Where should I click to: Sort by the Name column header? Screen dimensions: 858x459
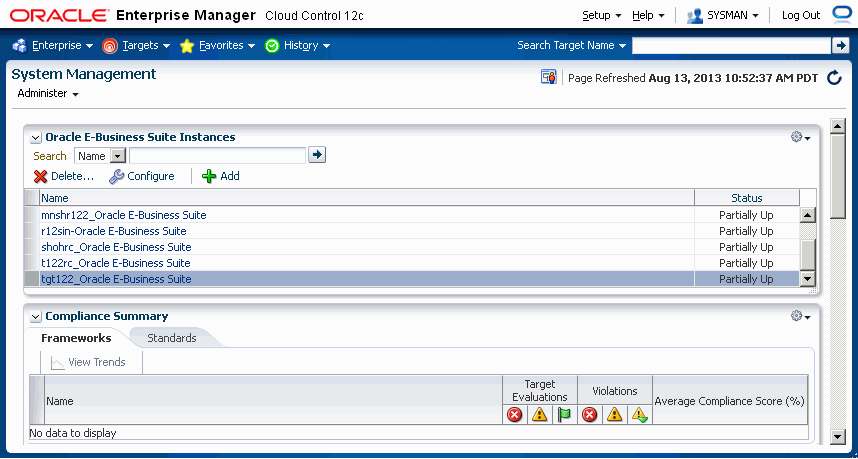(367, 198)
